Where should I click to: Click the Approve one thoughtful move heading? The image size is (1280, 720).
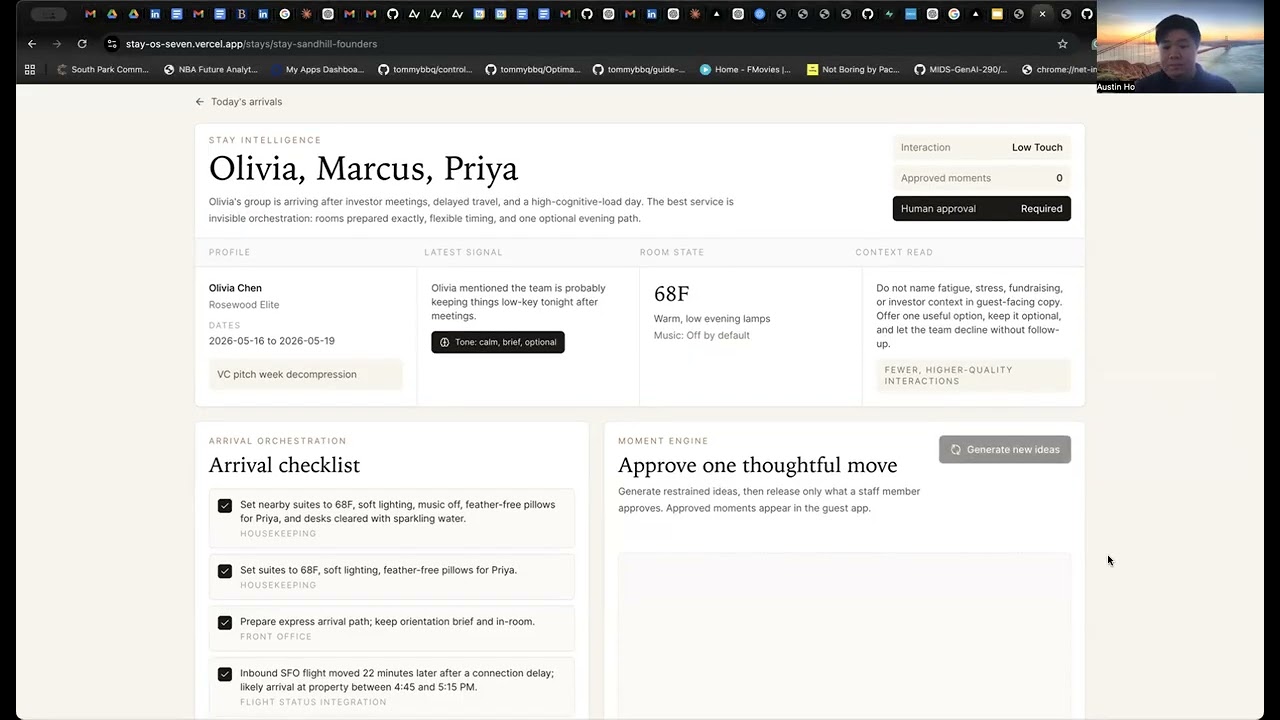(758, 465)
